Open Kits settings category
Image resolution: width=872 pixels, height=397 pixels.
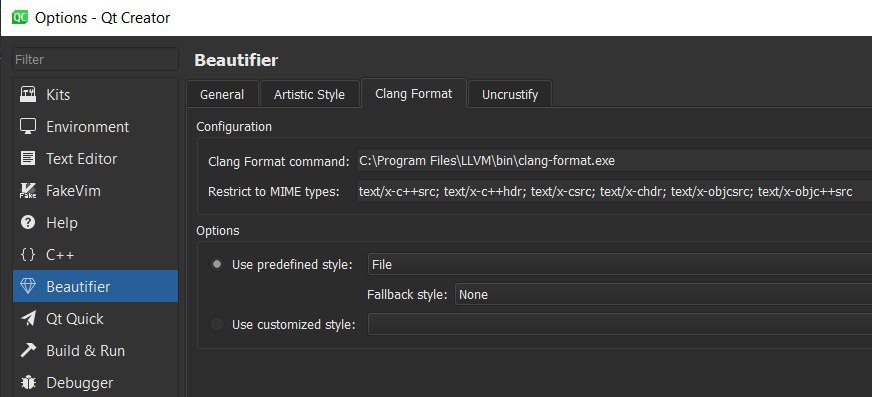coord(95,95)
